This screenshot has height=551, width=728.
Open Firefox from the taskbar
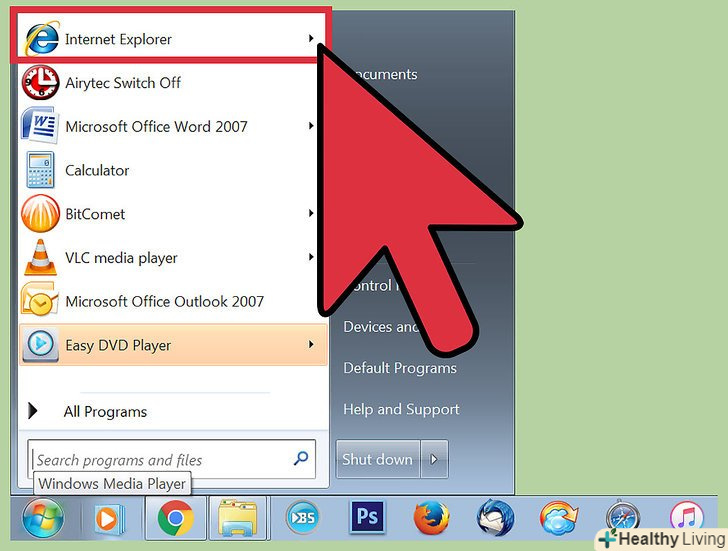(431, 518)
